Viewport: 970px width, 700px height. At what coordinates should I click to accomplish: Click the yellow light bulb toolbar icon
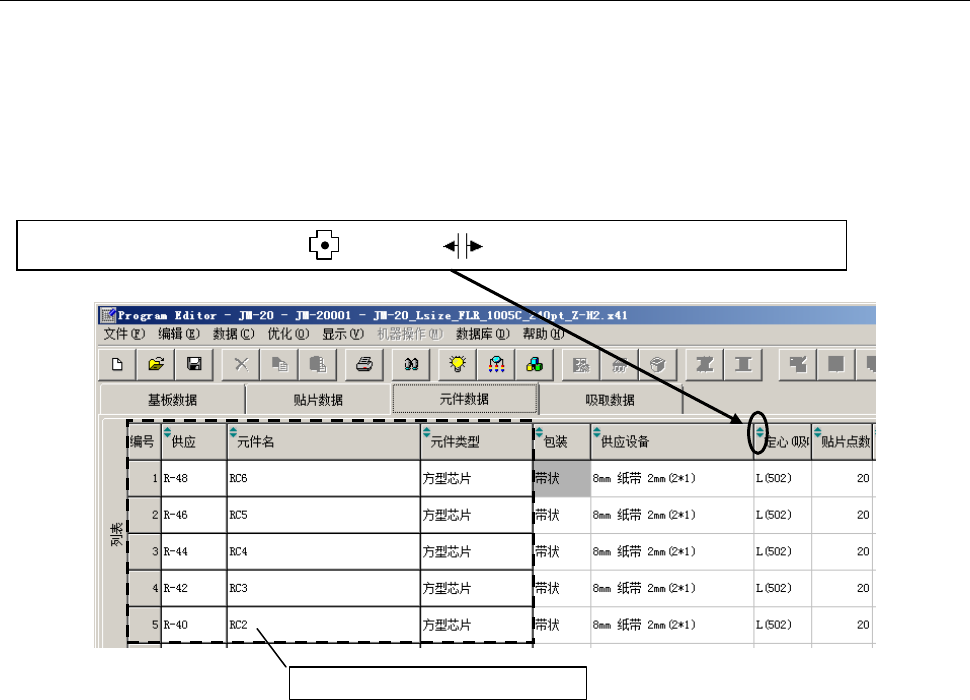(458, 364)
